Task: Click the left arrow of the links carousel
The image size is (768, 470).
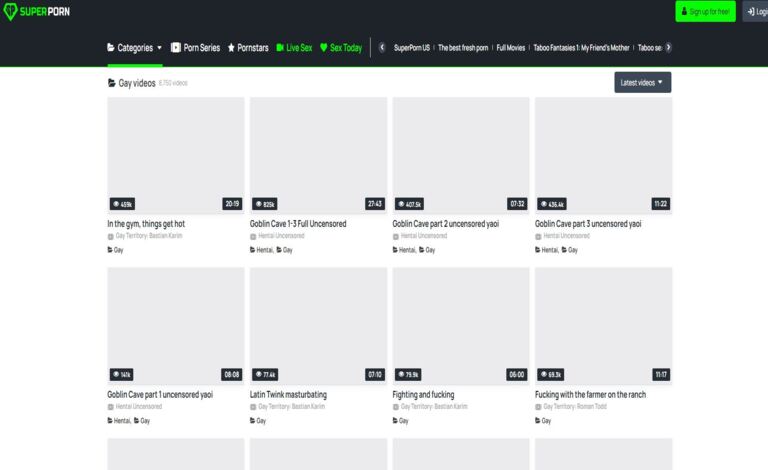Action: coord(381,47)
